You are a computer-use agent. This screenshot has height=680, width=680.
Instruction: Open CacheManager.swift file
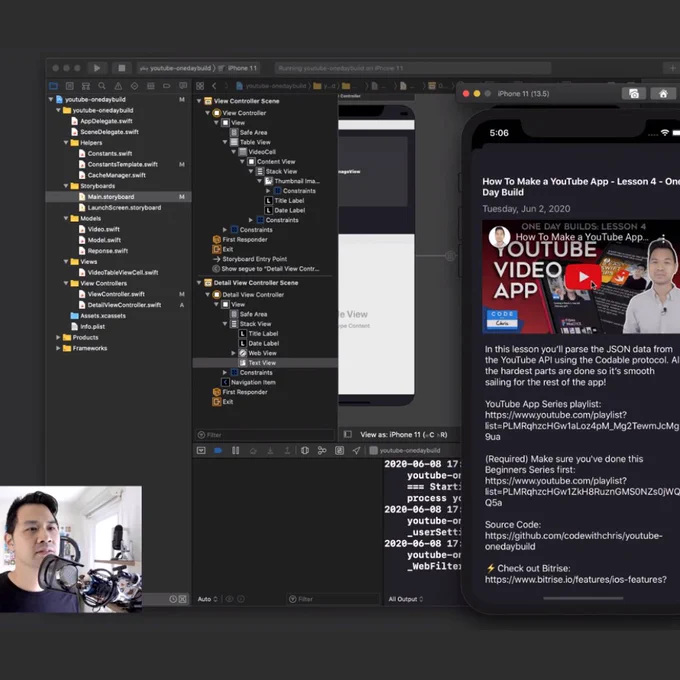tap(116, 175)
